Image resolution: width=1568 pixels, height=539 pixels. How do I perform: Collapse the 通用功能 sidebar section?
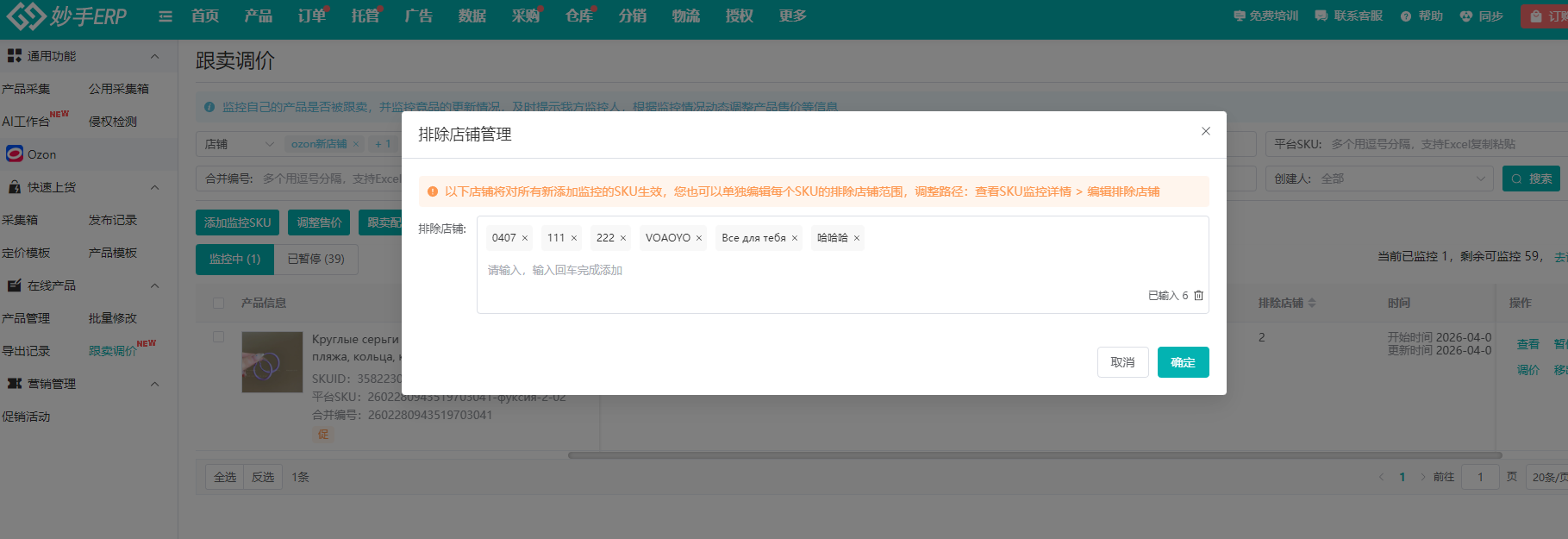click(154, 56)
